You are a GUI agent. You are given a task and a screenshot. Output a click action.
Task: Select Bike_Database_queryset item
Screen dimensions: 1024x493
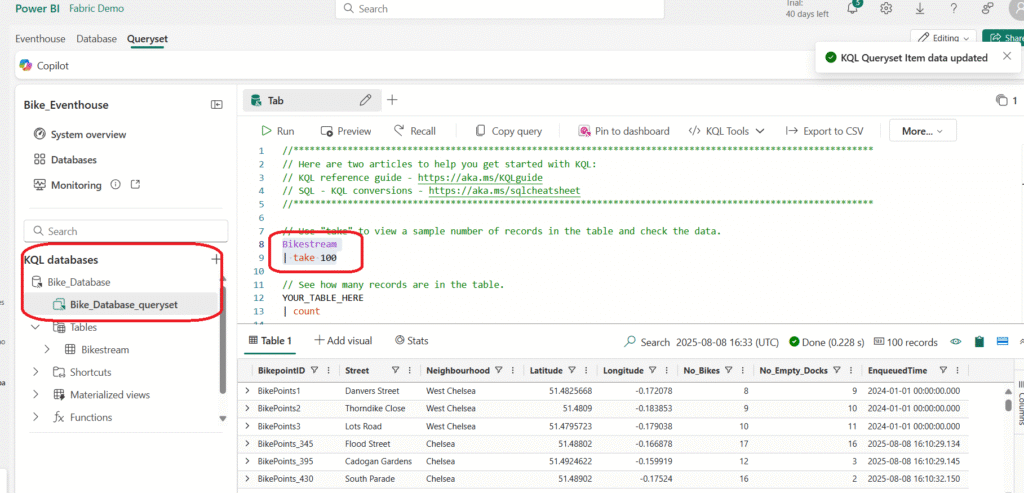pyautogui.click(x=120, y=304)
